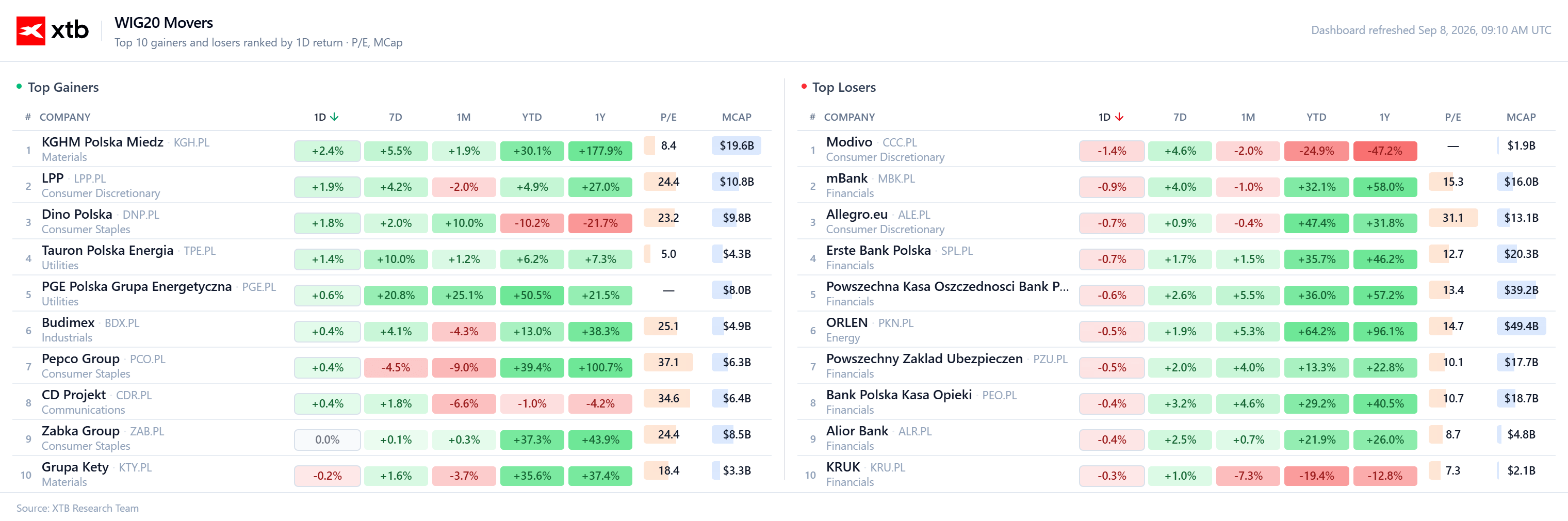The image size is (1568, 521).
Task: Click the XTB logo icon
Action: click(30, 30)
